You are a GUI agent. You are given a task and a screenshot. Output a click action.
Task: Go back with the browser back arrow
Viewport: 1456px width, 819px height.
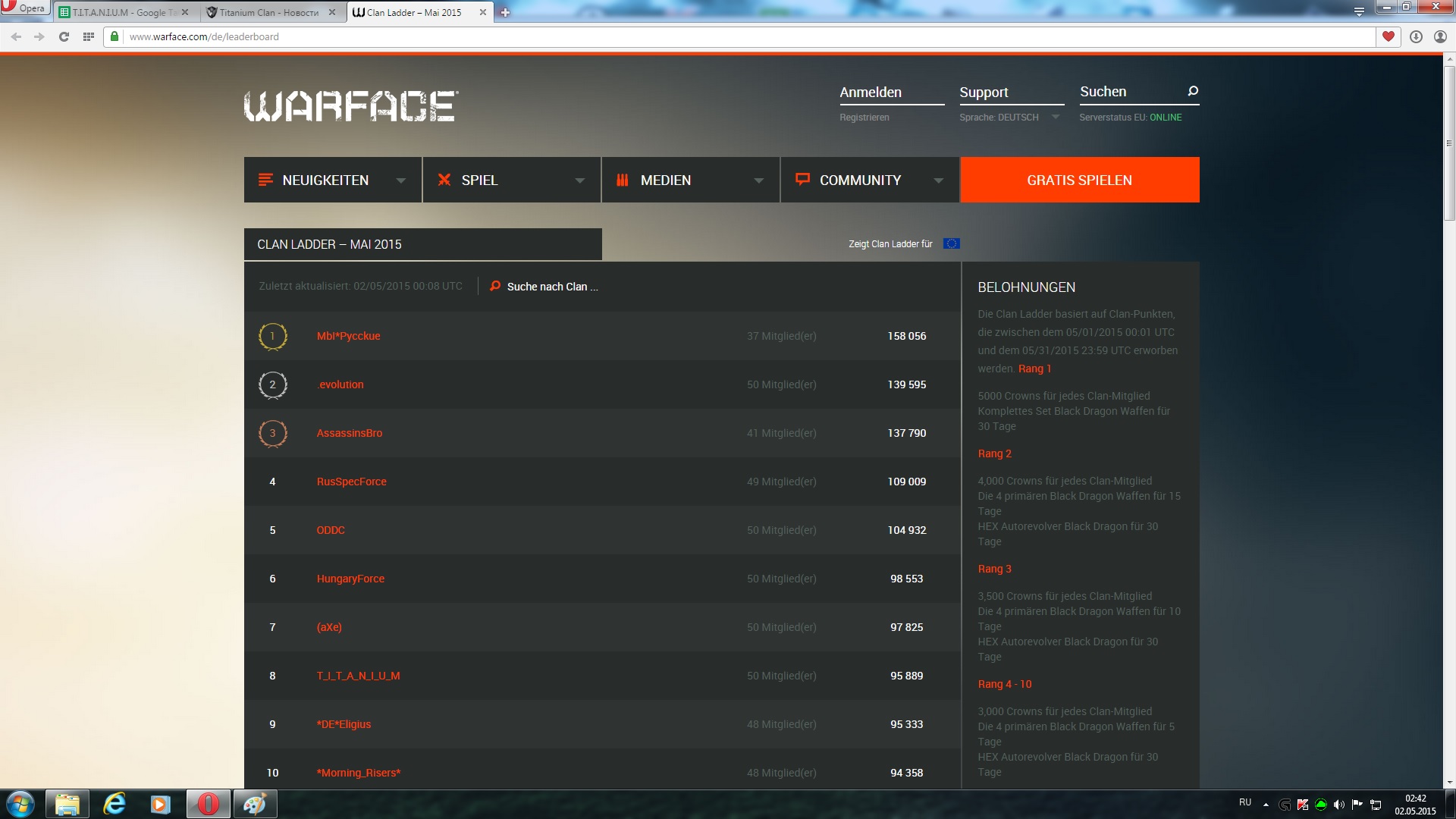[16, 36]
